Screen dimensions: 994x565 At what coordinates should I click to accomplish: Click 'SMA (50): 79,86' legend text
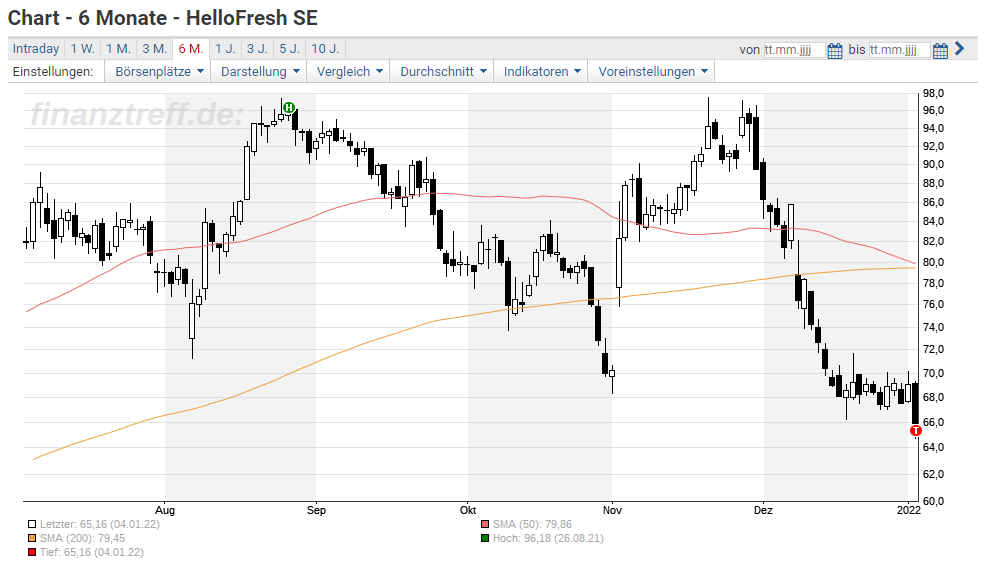click(x=532, y=524)
